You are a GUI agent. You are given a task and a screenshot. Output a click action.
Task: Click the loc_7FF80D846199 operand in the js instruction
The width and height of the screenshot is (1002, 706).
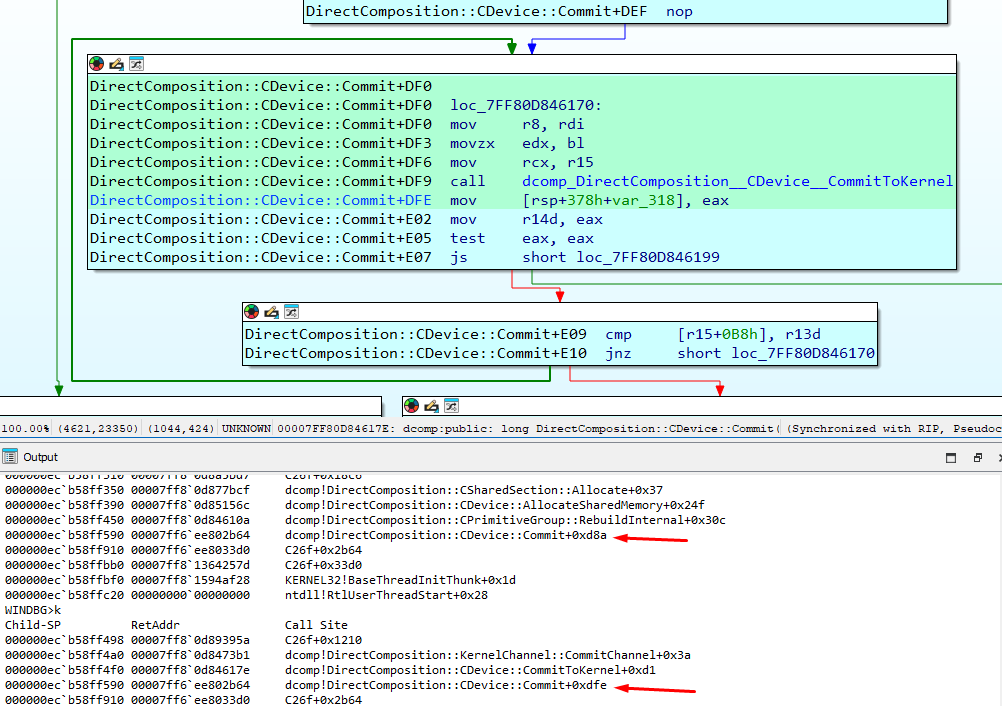648,257
